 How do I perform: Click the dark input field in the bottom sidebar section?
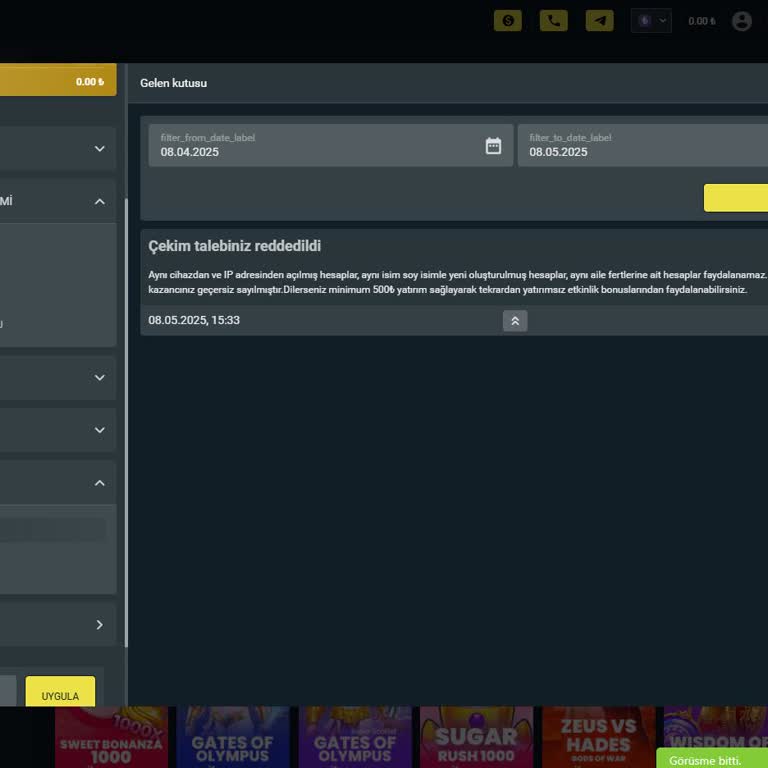click(x=53, y=529)
